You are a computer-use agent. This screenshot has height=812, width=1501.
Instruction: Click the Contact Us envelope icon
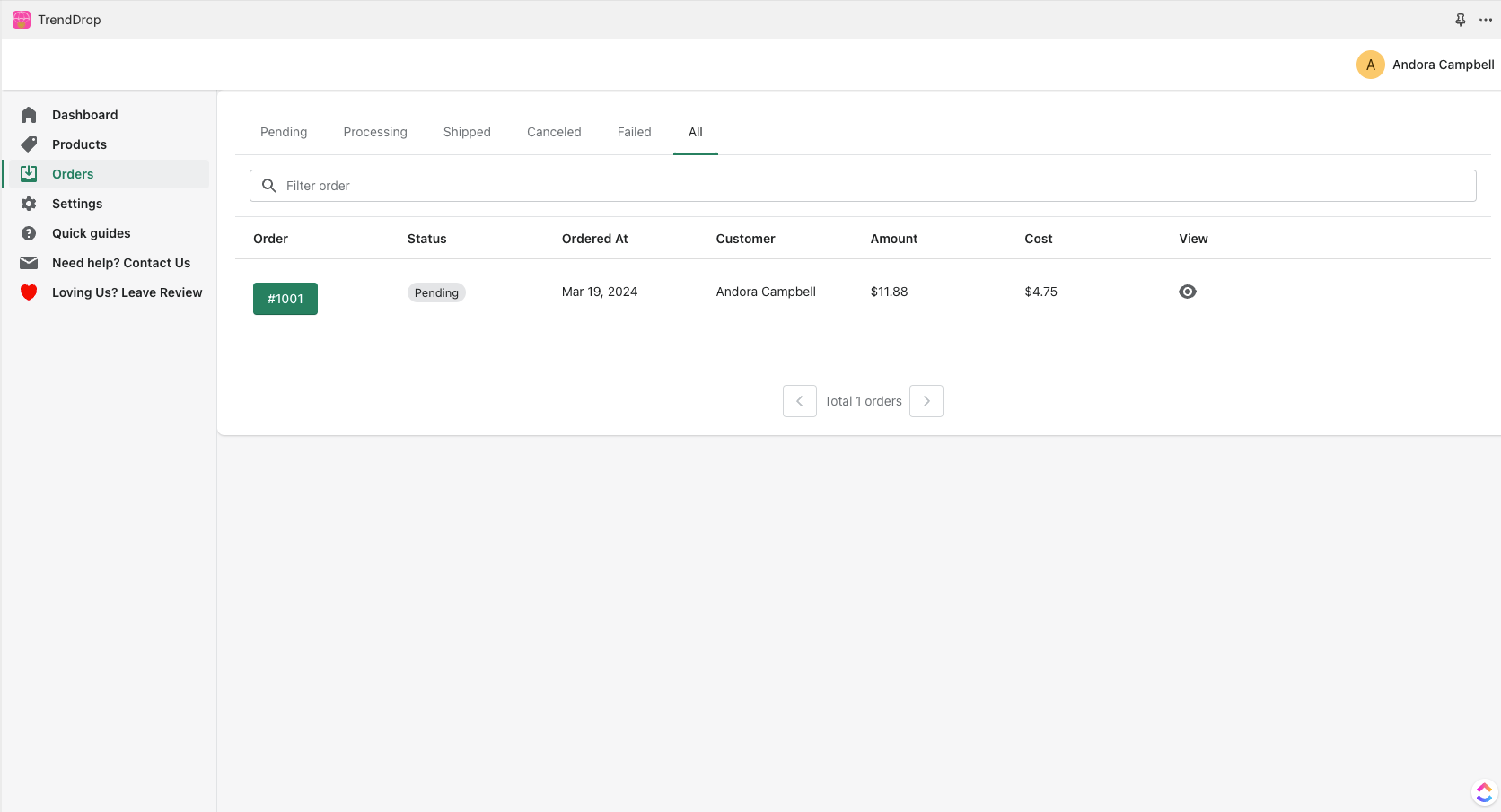coord(29,263)
